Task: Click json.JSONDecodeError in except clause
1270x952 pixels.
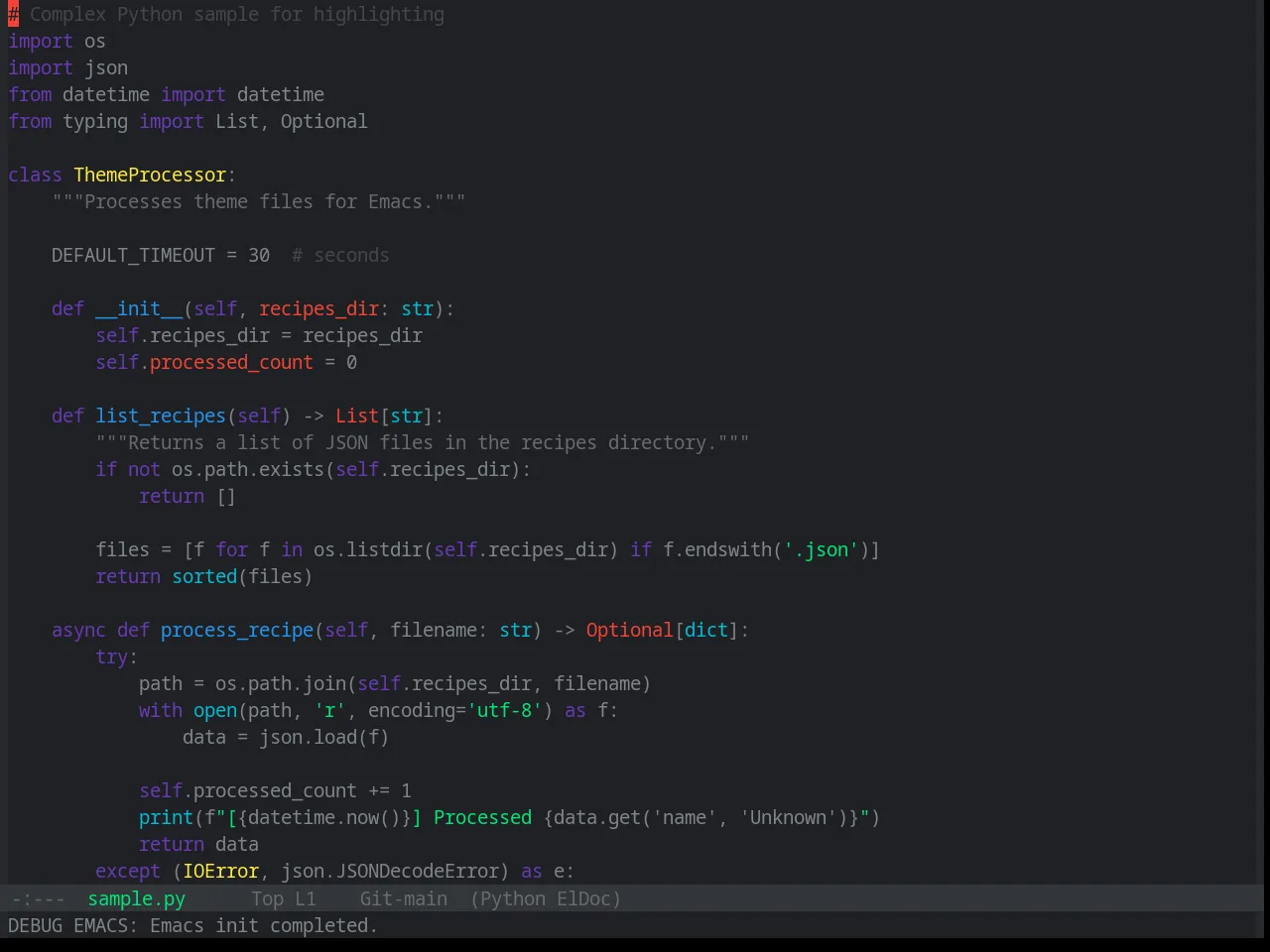Action: point(390,871)
